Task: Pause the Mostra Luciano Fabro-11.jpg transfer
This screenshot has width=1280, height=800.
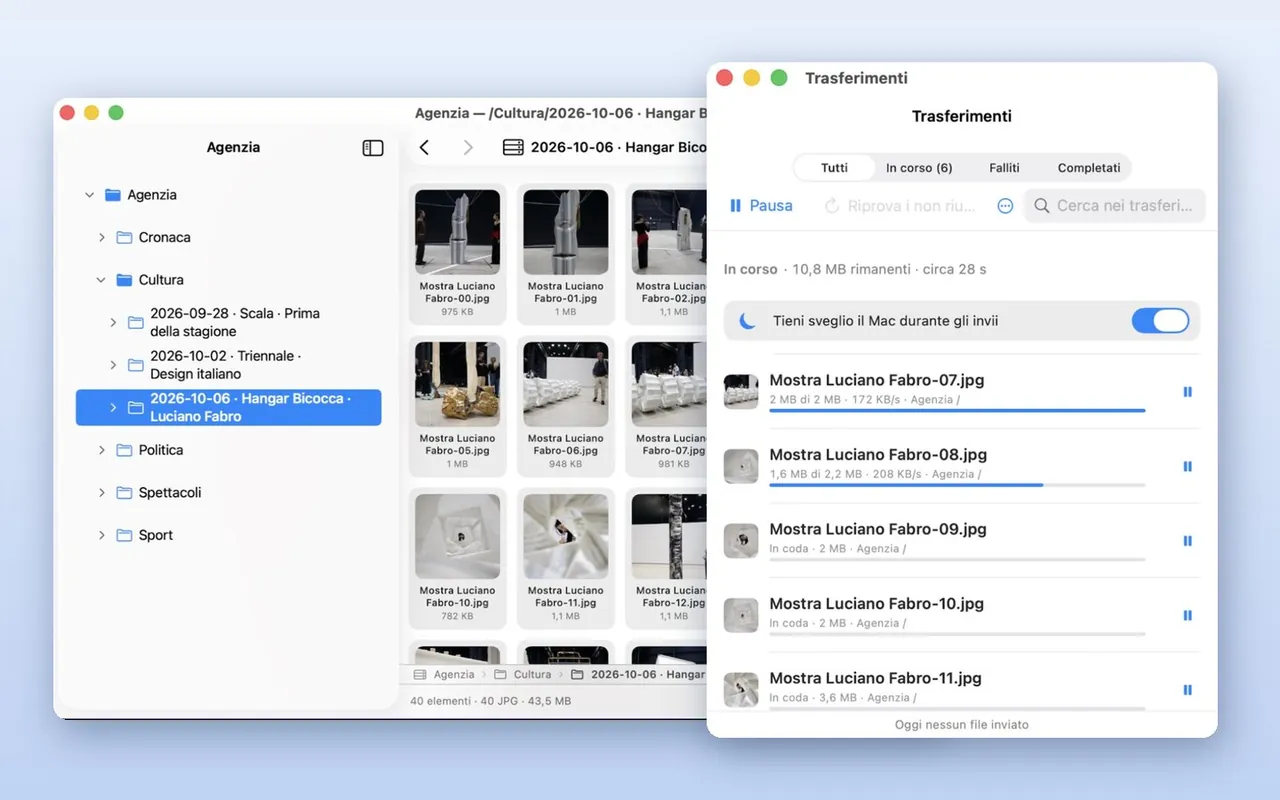Action: pyautogui.click(x=1188, y=690)
